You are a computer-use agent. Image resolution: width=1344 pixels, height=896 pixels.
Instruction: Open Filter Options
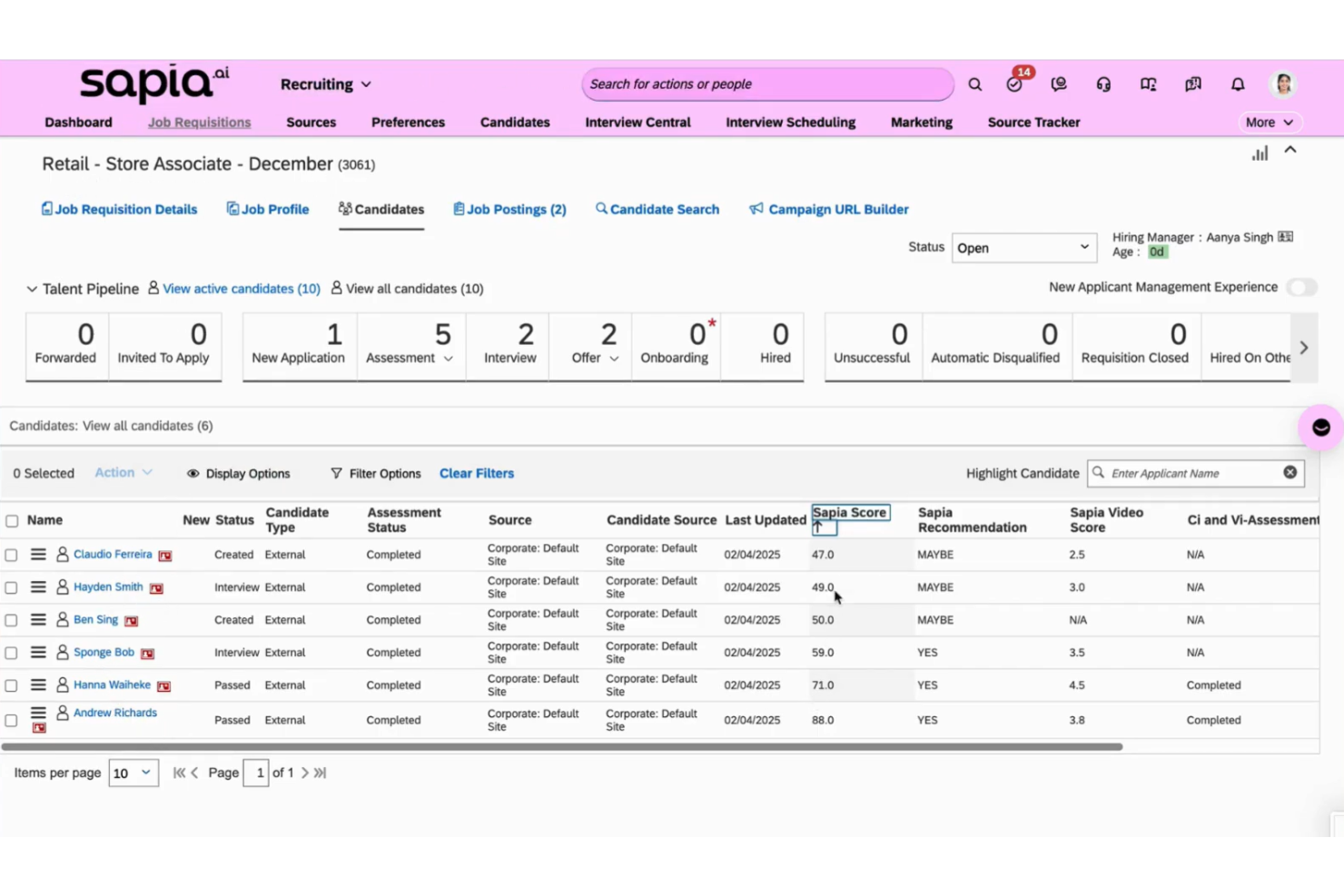[x=376, y=473]
